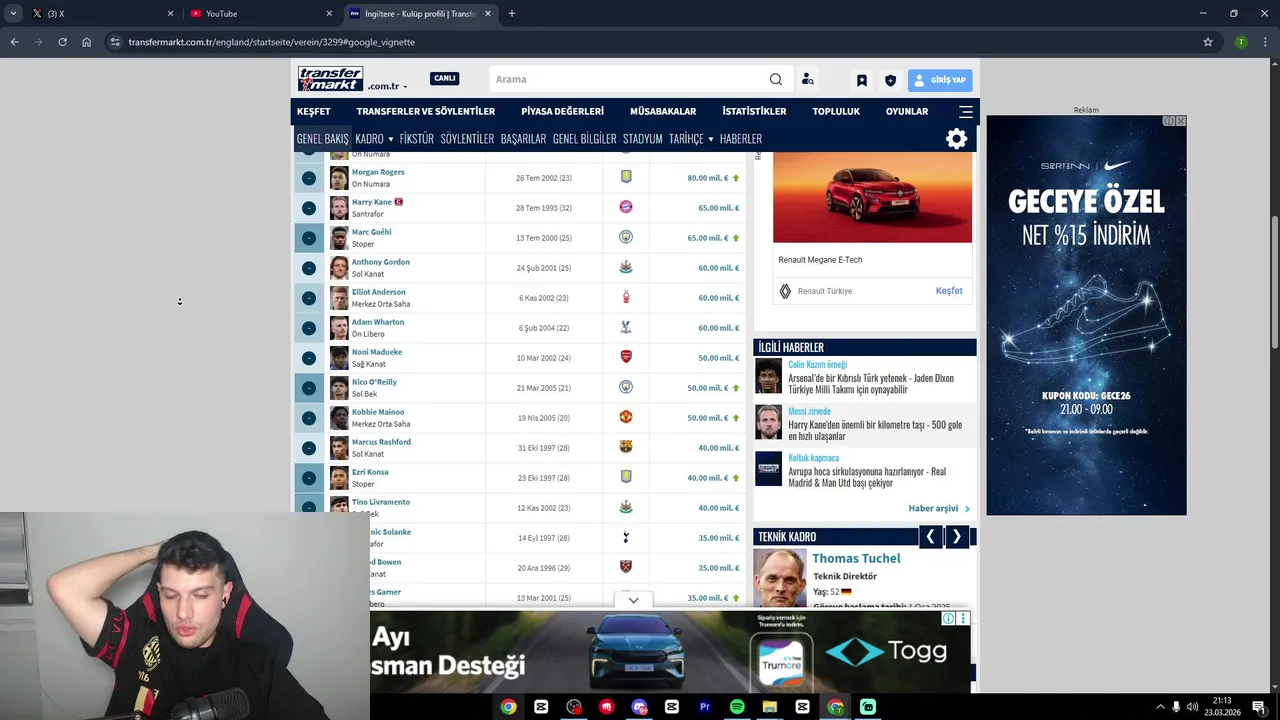Switch to the FİKSTÜR tab
1280x720 pixels.
(417, 139)
